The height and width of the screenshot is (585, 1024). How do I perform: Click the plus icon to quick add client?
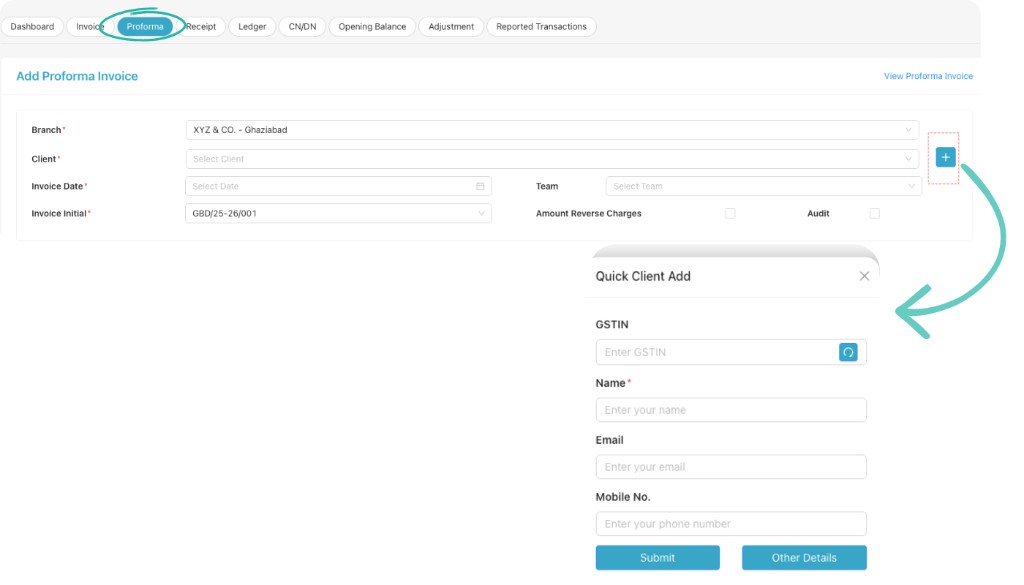944,156
